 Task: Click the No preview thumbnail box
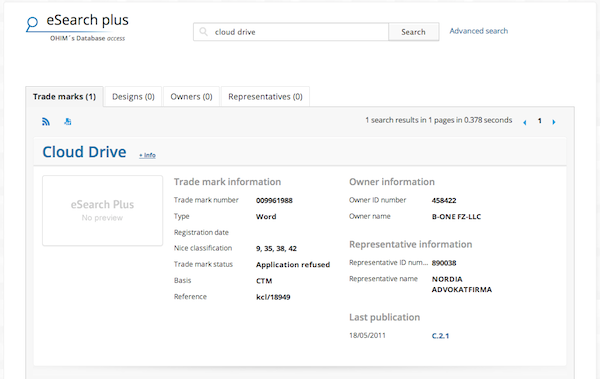pyautogui.click(x=103, y=211)
